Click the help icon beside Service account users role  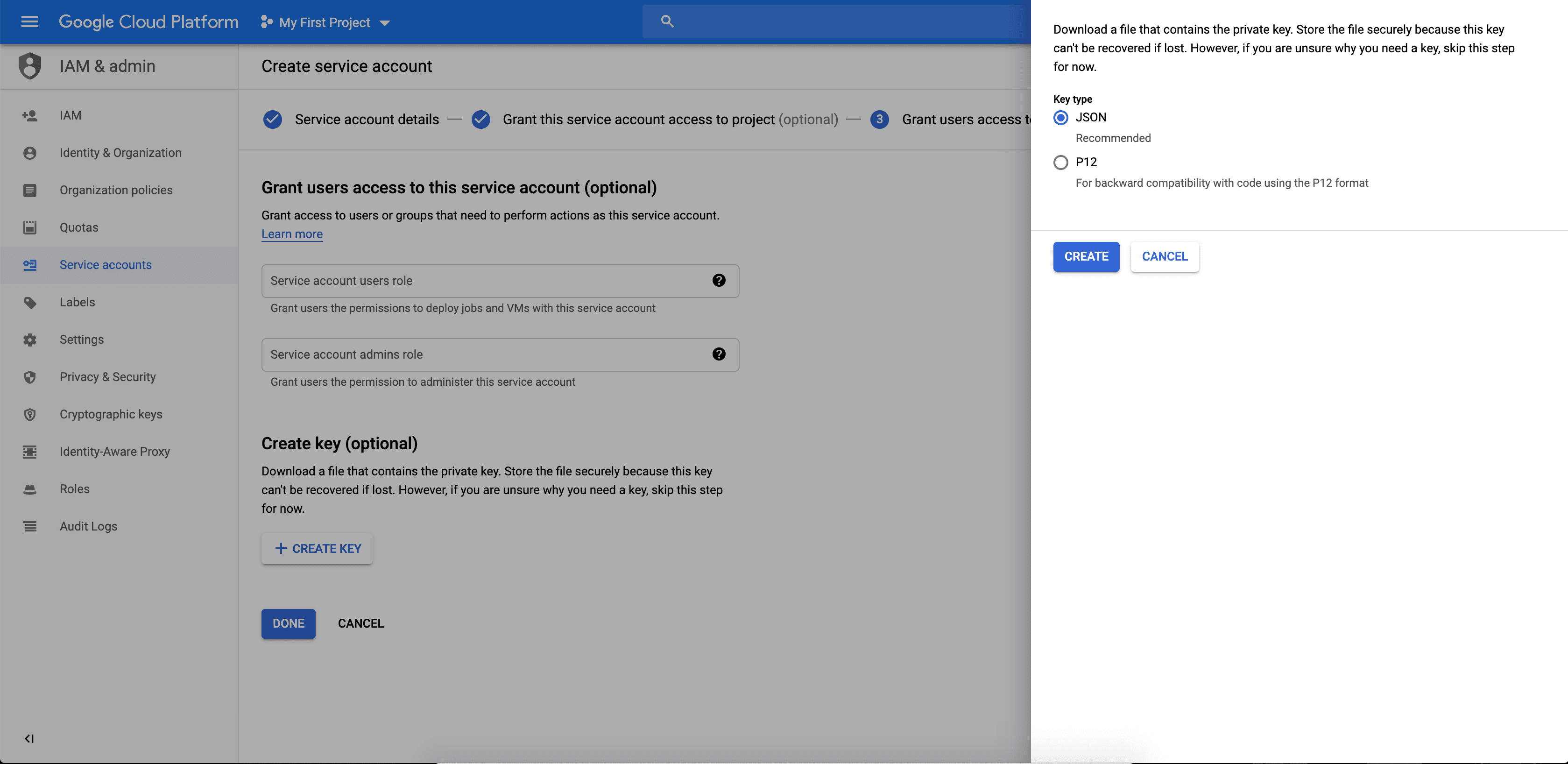click(719, 281)
